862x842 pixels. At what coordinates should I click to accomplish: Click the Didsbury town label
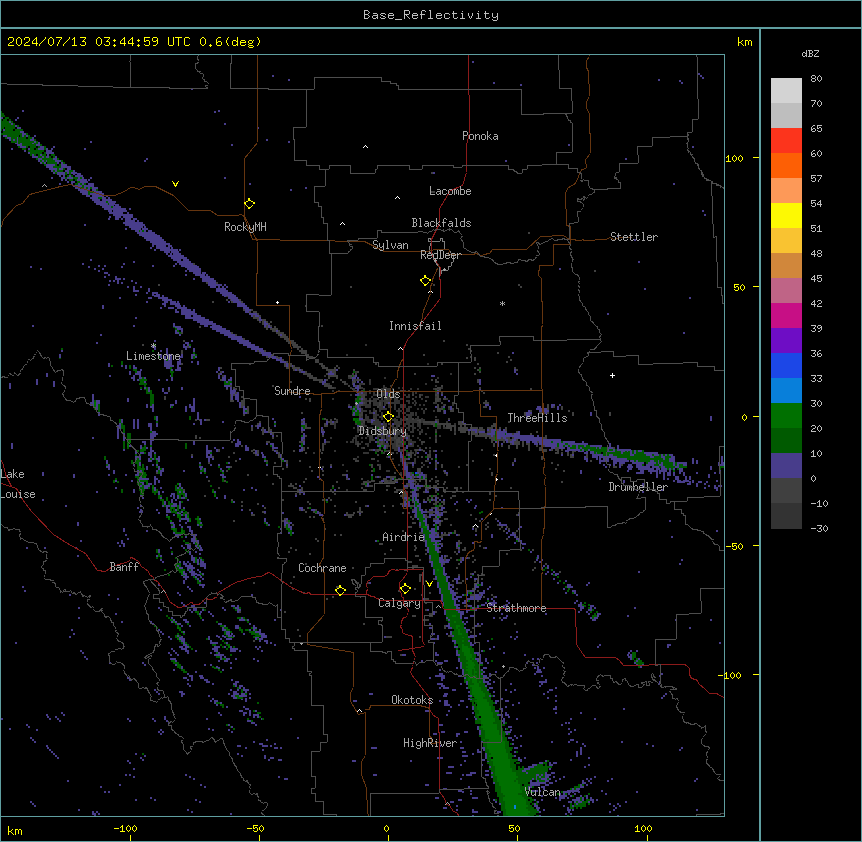[383, 431]
